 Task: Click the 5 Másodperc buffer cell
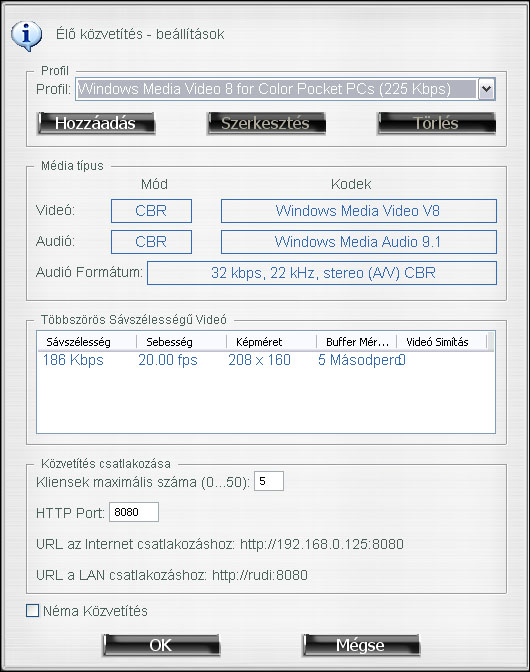[x=358, y=360]
